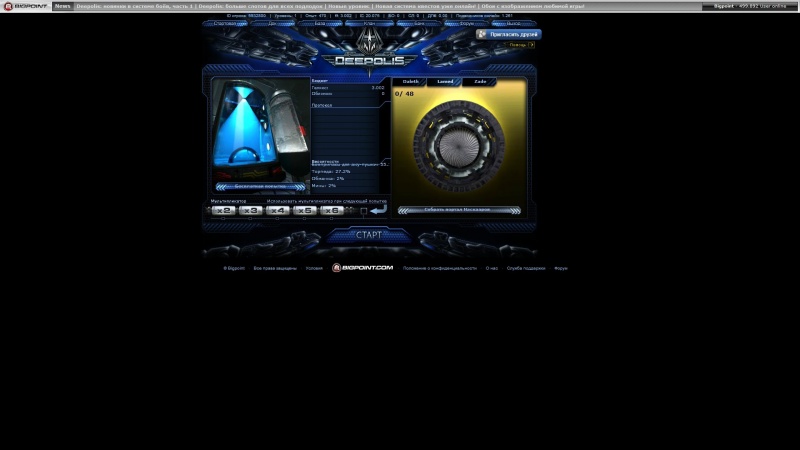
Task: Click the Bigpoint.com footer logo
Action: tap(363, 268)
